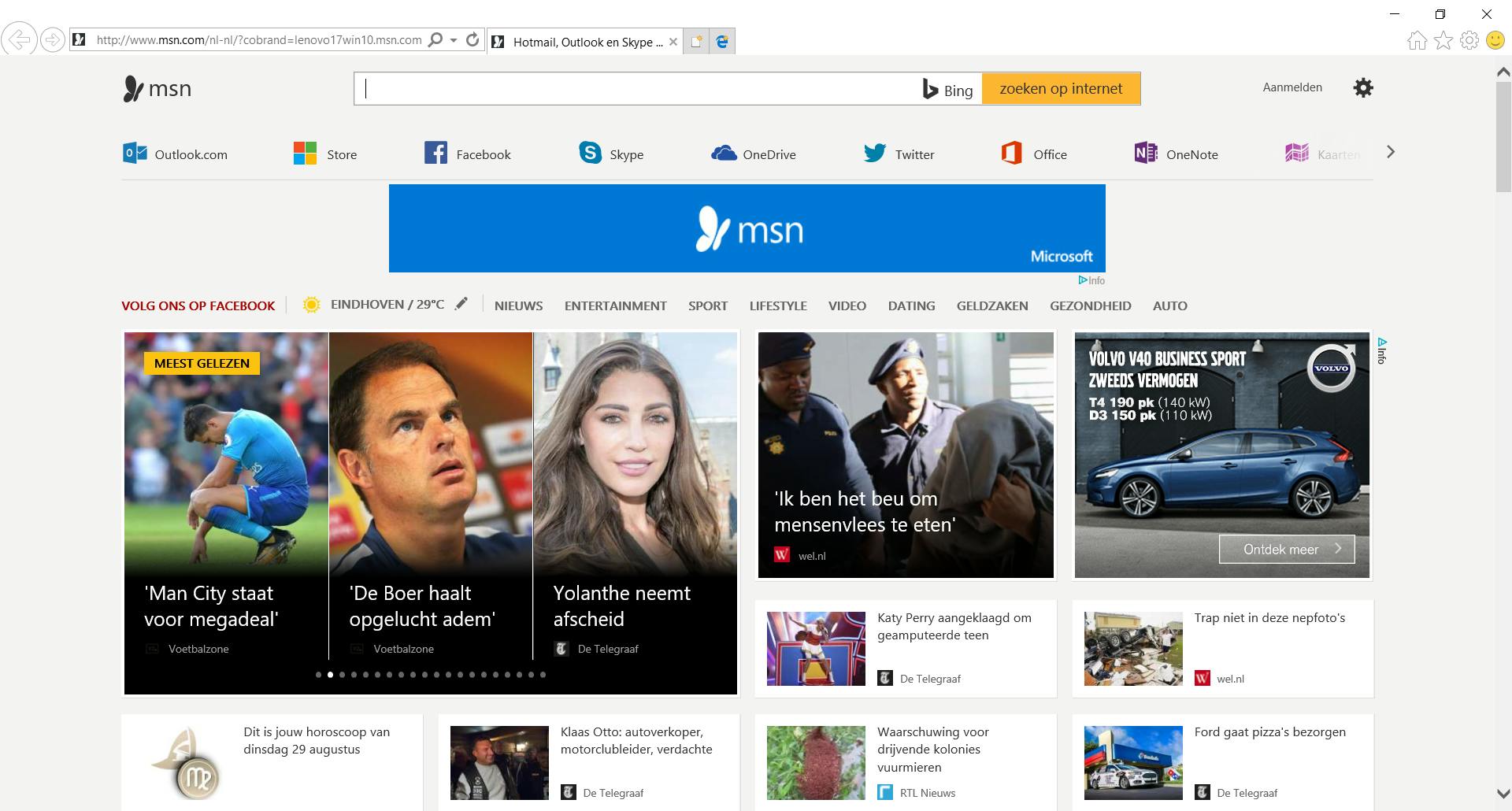Open the Kaarten maps shortcut icon
Image resolution: width=1512 pixels, height=811 pixels.
[1297, 153]
